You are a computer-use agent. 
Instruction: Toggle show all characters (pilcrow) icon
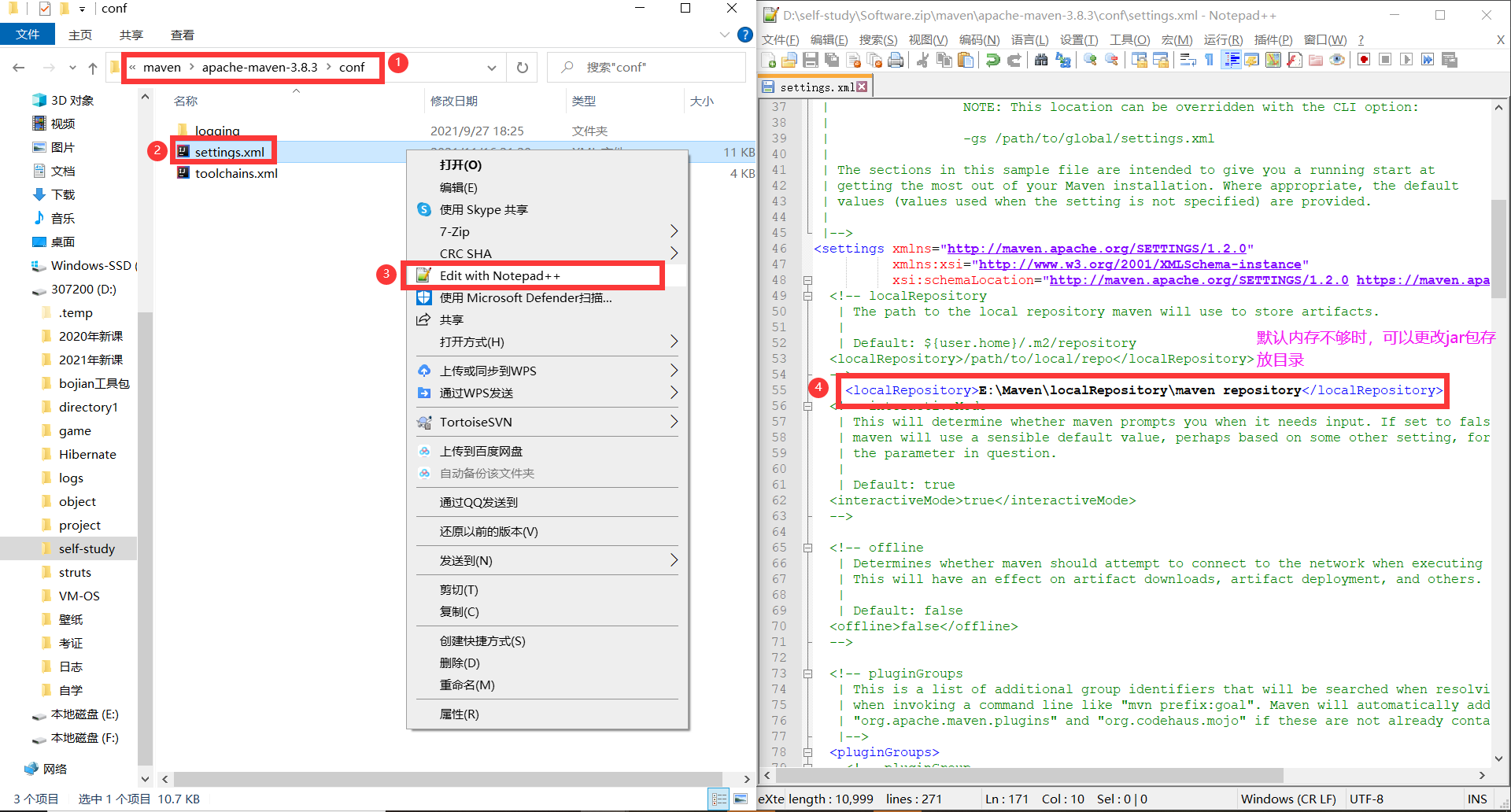(x=1209, y=61)
